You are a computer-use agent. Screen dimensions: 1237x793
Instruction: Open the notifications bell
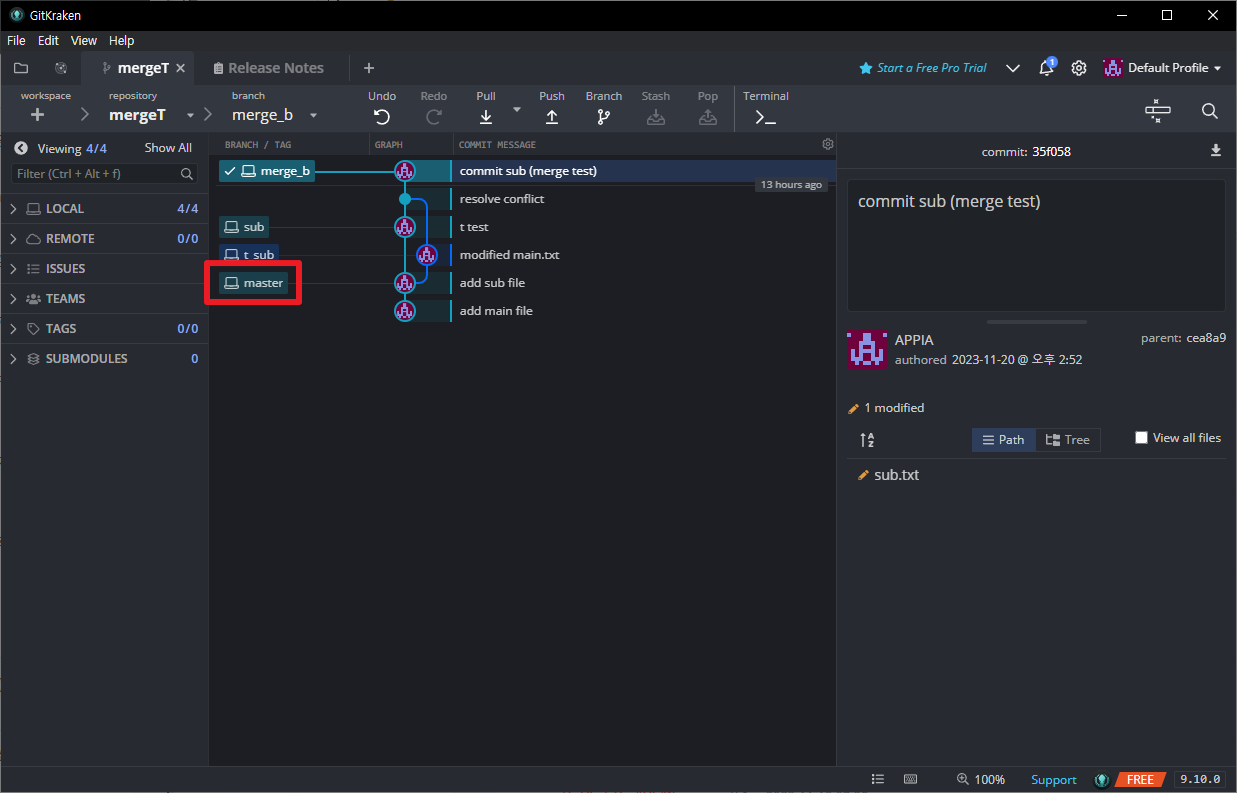1046,68
